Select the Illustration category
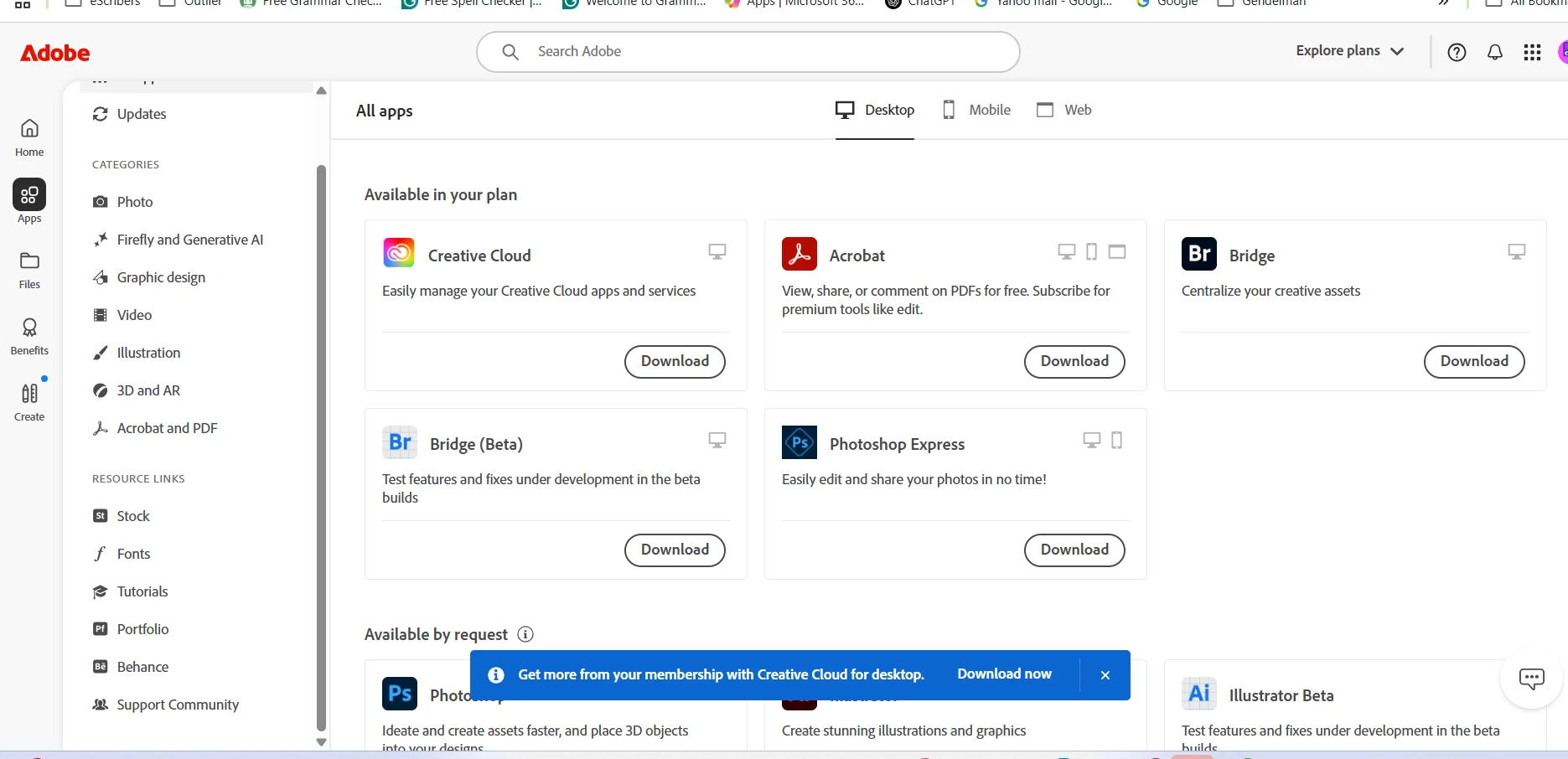 [137, 353]
